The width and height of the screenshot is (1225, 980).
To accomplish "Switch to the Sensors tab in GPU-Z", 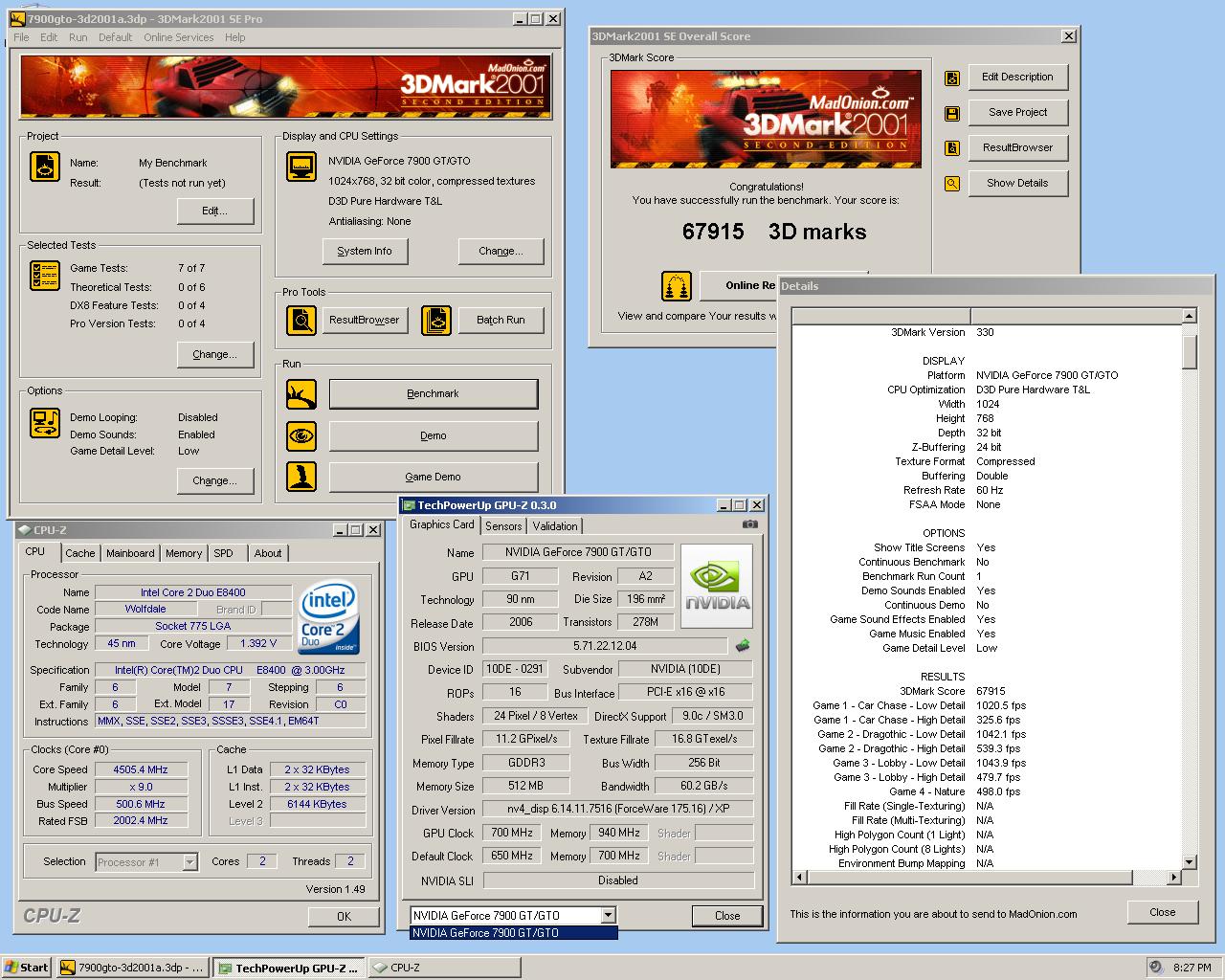I will pyautogui.click(x=503, y=526).
